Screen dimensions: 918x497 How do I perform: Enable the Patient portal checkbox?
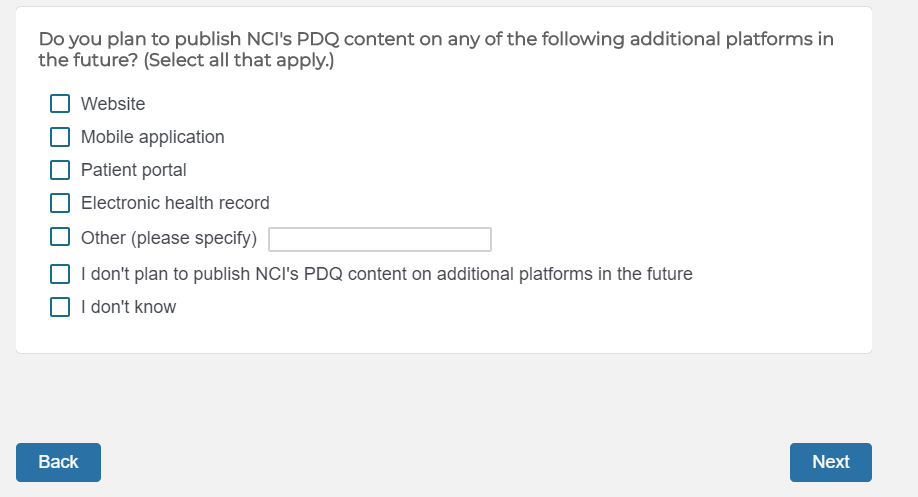point(61,170)
